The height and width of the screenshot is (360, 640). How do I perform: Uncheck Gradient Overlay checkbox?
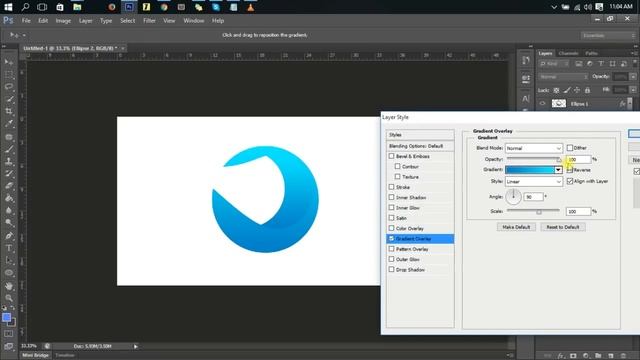[x=391, y=239]
